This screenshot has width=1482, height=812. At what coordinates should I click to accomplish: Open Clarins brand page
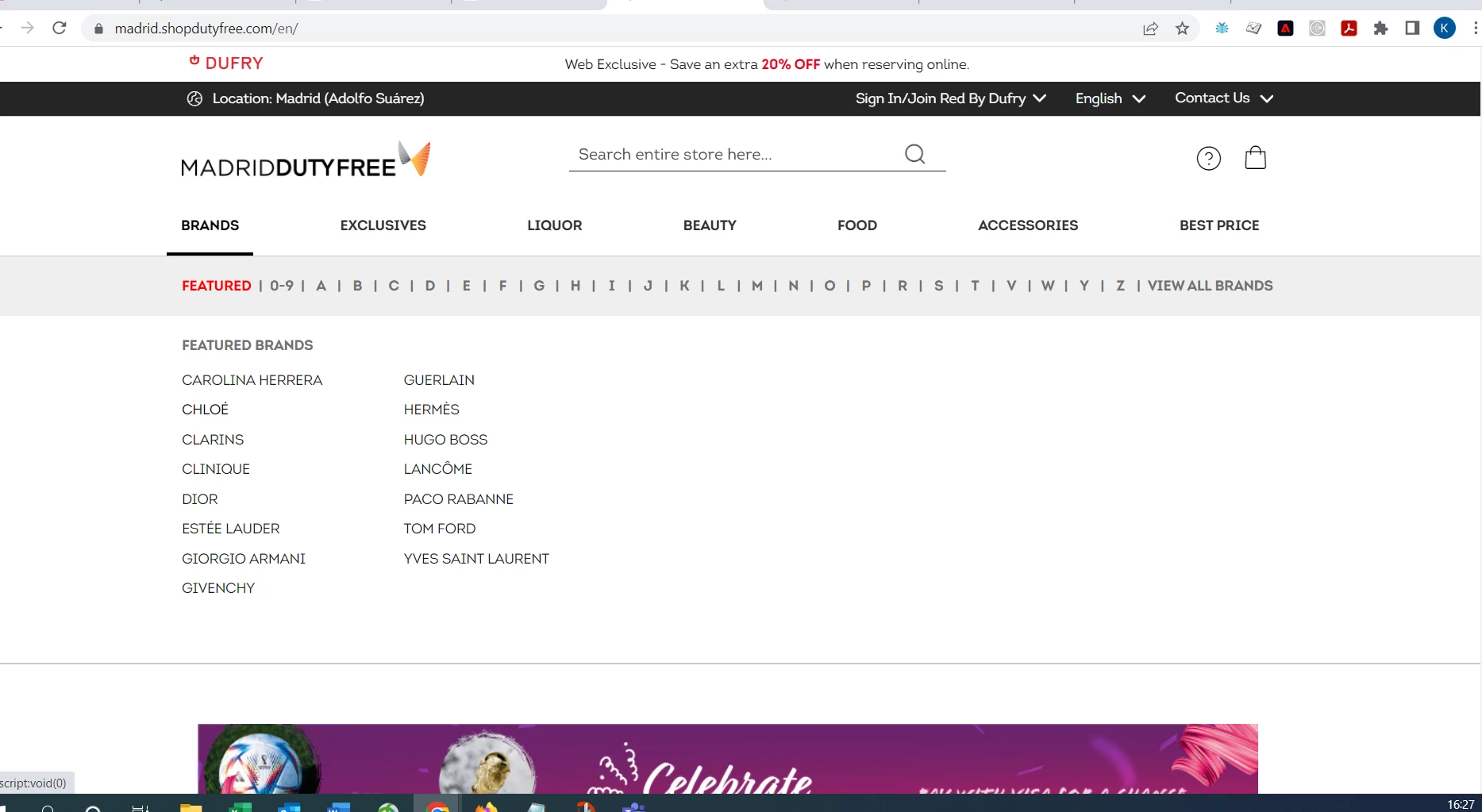click(x=213, y=440)
